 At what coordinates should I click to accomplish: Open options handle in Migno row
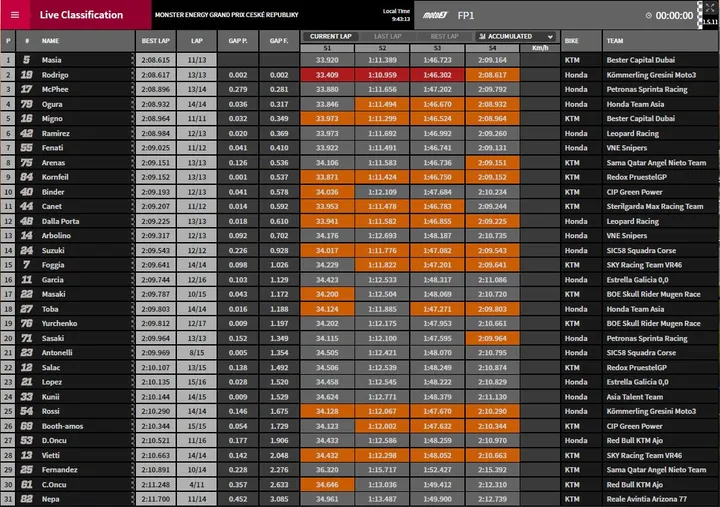tap(133, 118)
